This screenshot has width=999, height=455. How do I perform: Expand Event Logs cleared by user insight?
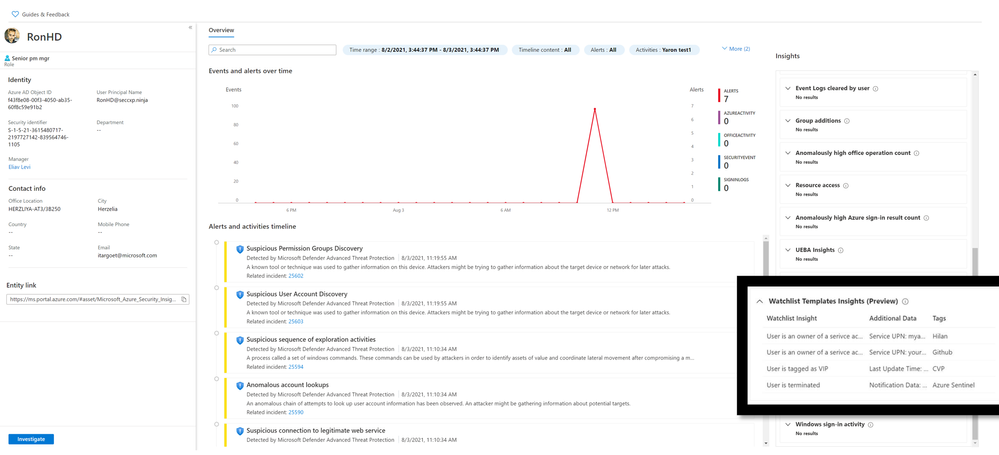[788, 88]
